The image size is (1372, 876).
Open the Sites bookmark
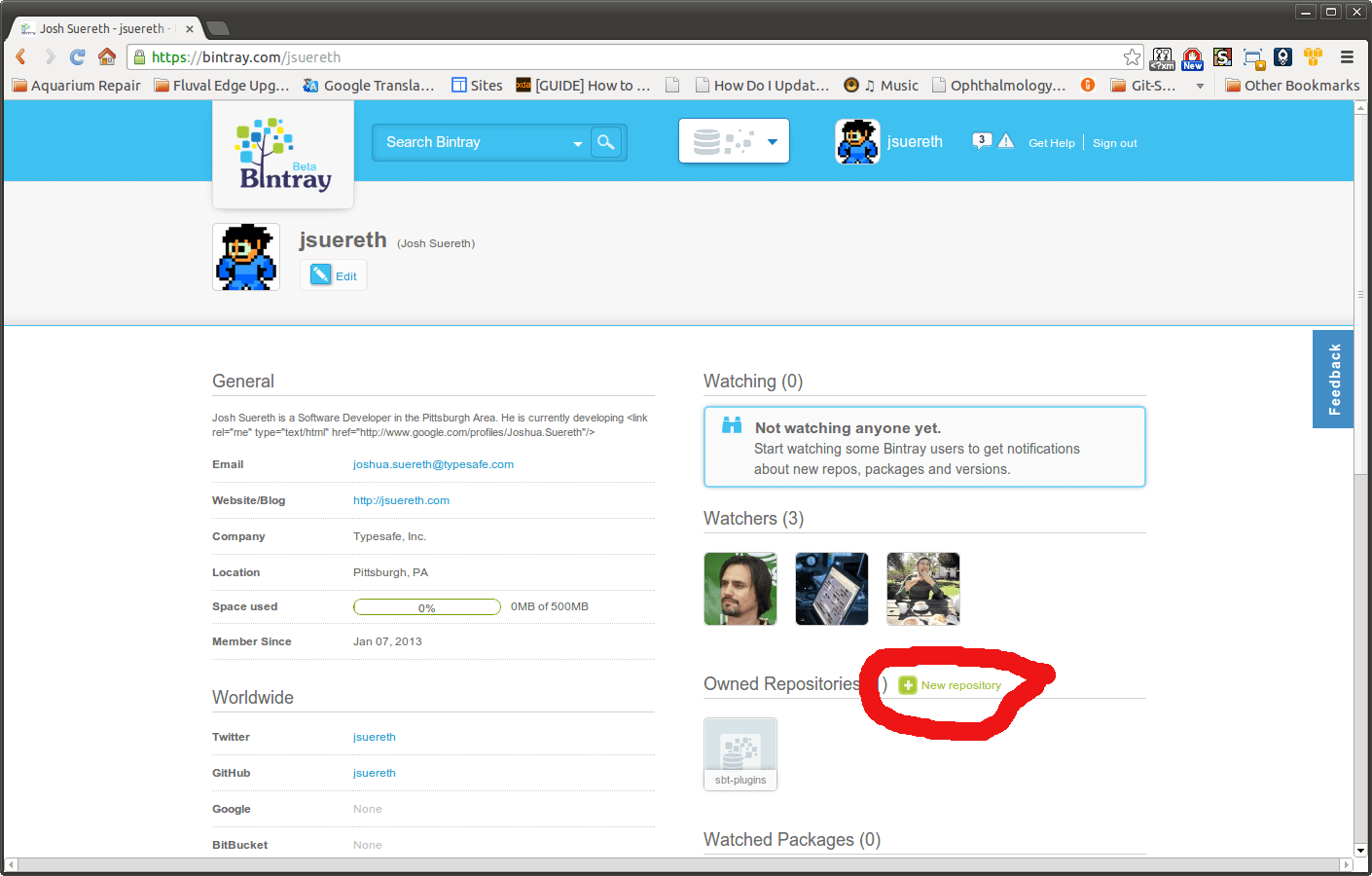tap(477, 85)
